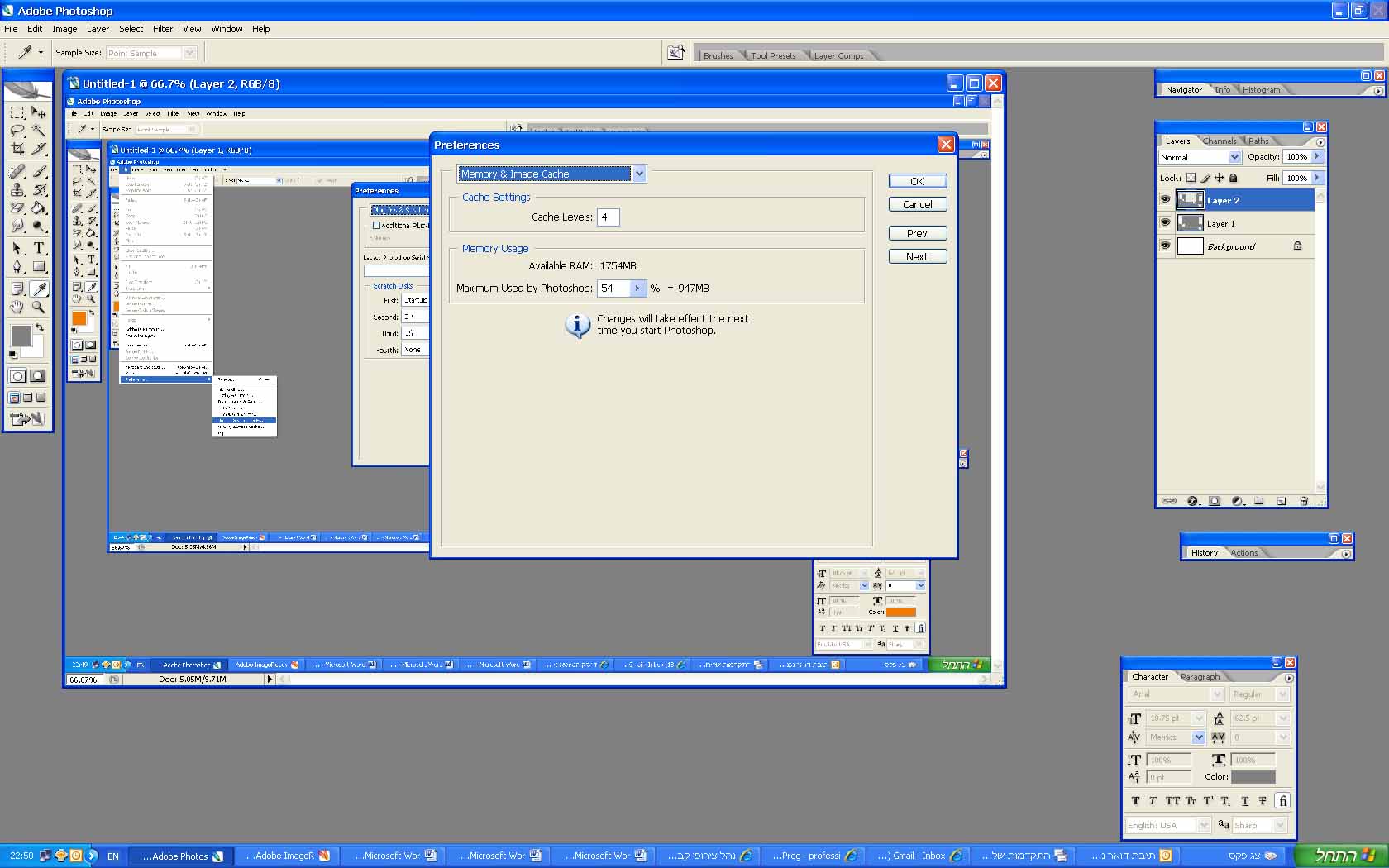Viewport: 1389px width, 868px height.
Task: Toggle Lock transparent pixels
Action: (1191, 178)
